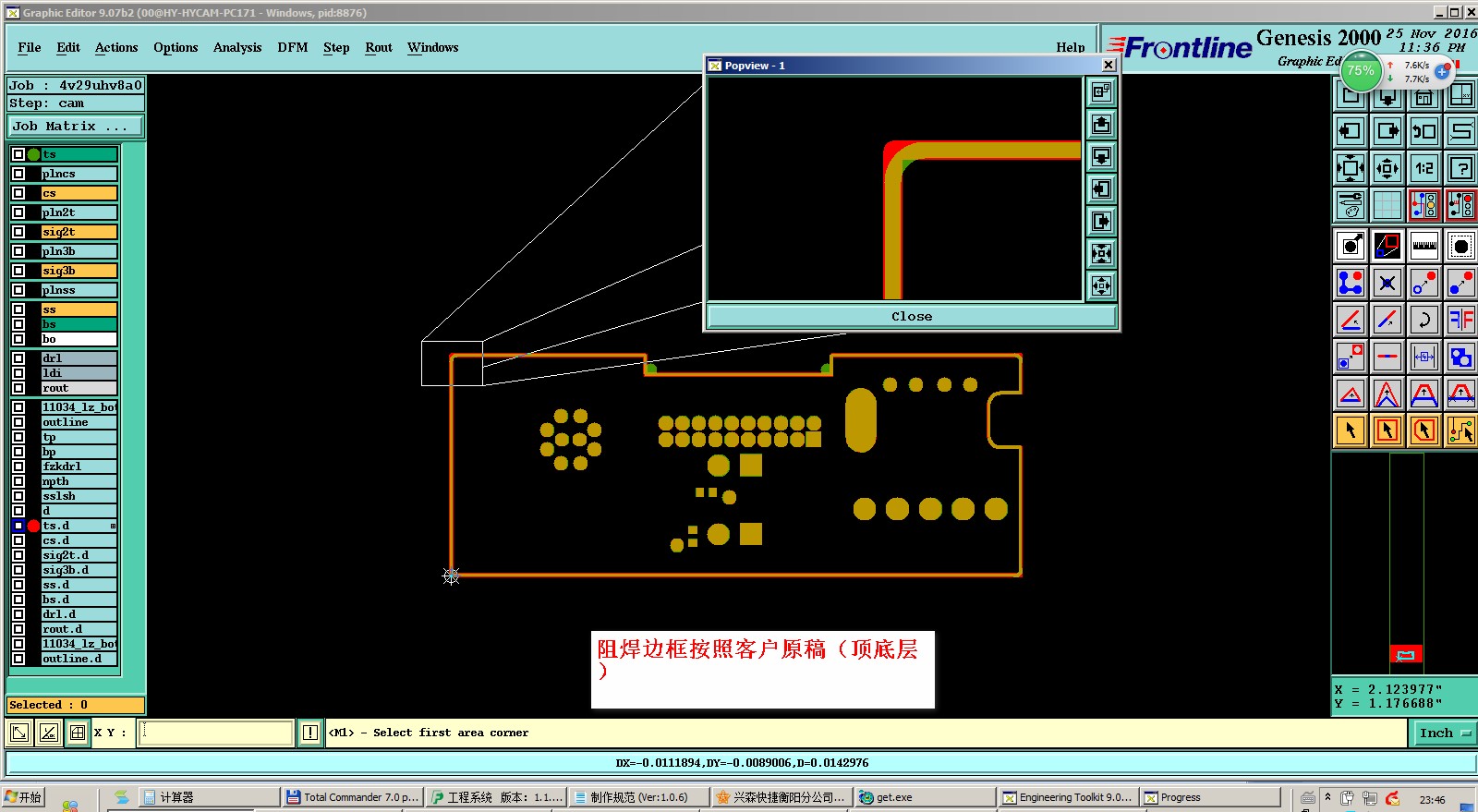Open Engineering Toolkit from the taskbar
This screenshot has height=812, width=1478.
tap(1067, 797)
